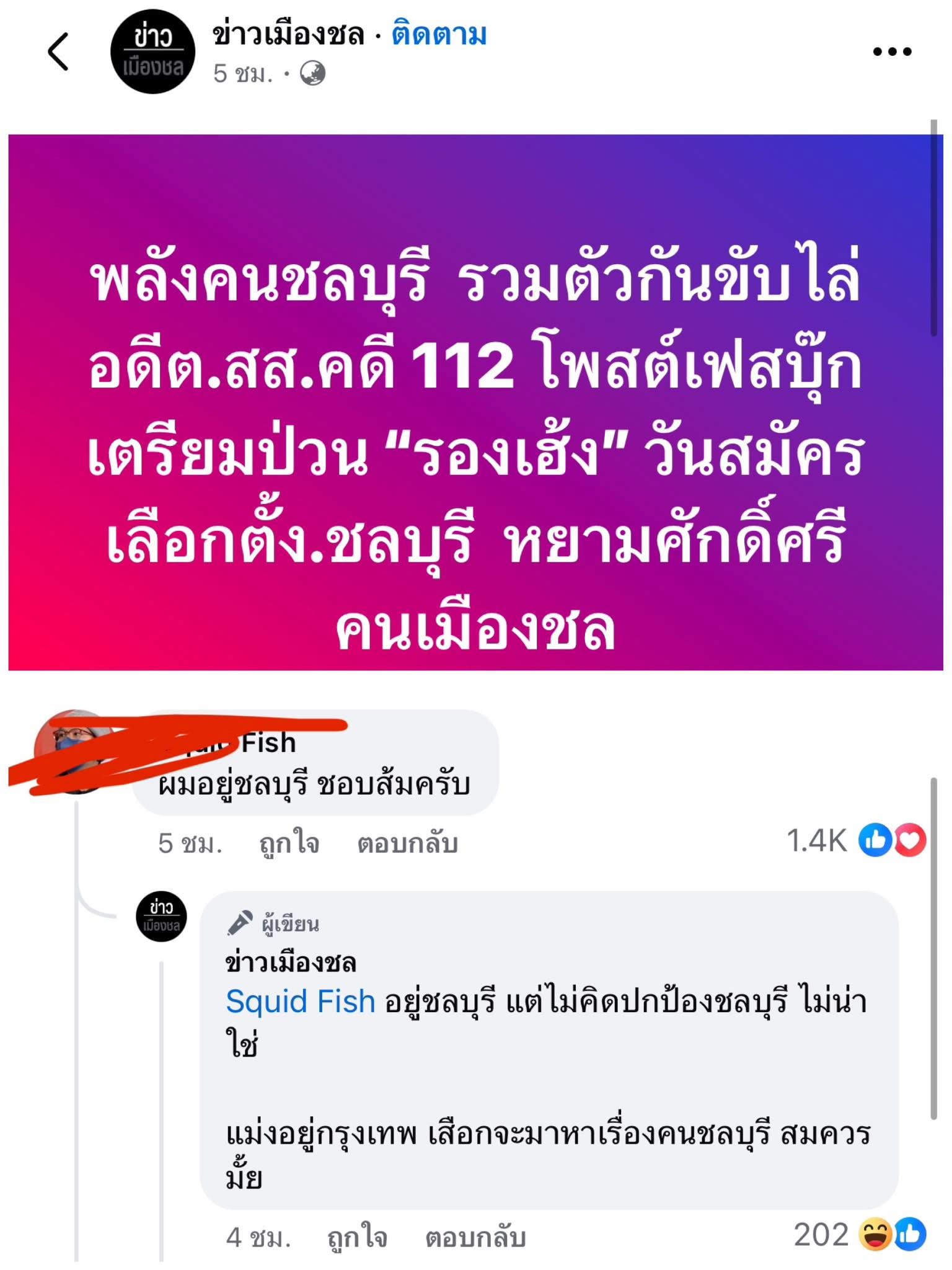Open ข่าวเมืองชล page name in header
The height and width of the screenshot is (1270, 952).
pyautogui.click(x=288, y=34)
